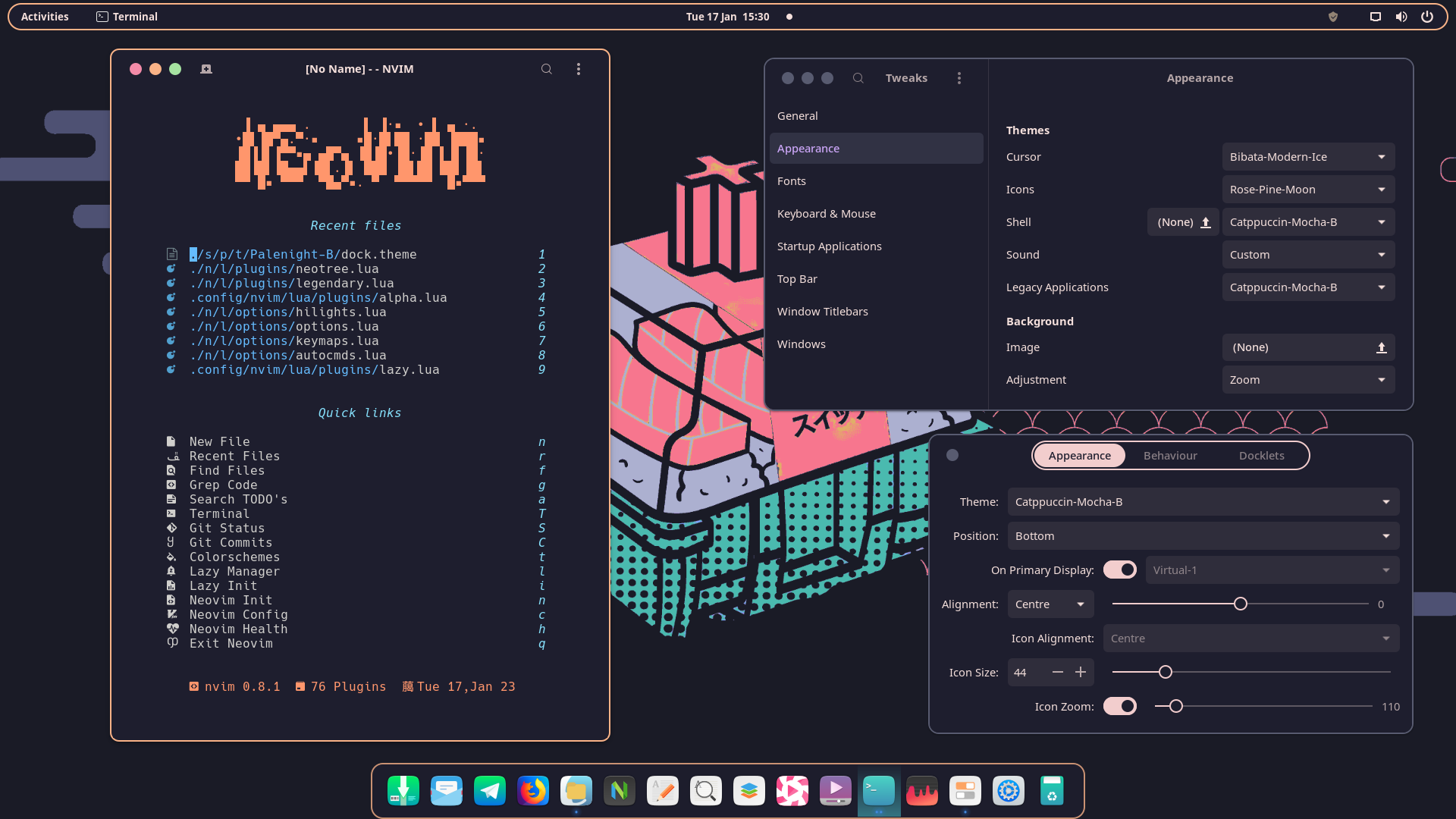Open the Tweaks icon in the dock
1456x819 pixels.
(965, 791)
